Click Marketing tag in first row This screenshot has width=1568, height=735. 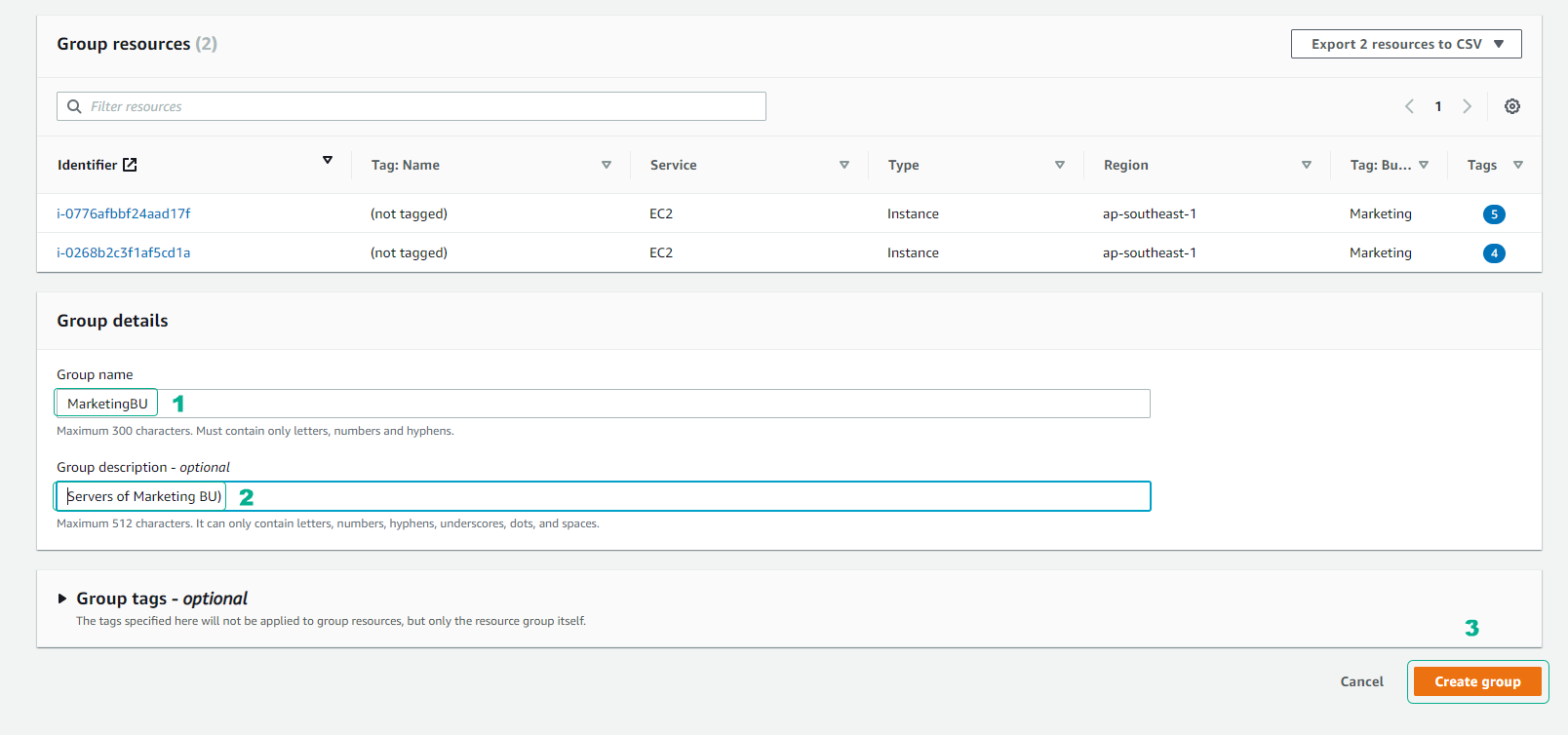1381,213
